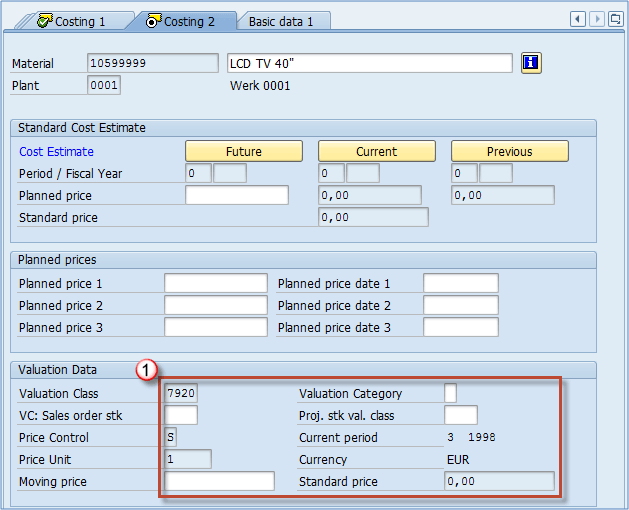Focus the Planned price 2 field

[x=216, y=305]
